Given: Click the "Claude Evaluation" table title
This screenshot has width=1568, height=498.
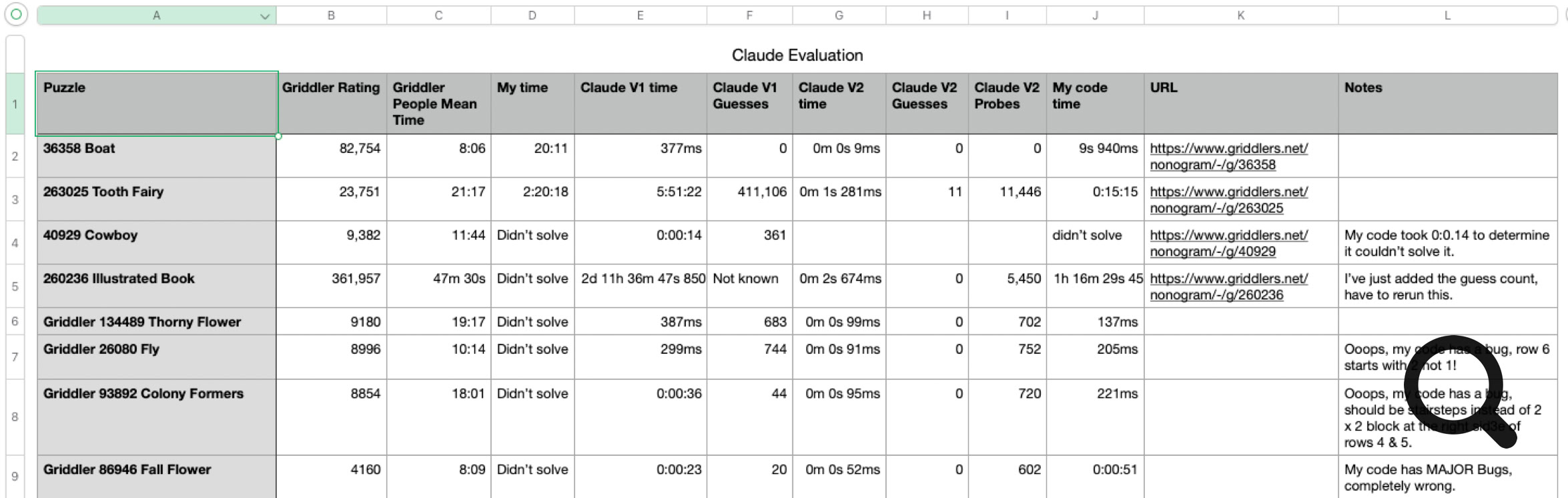Looking at the screenshot, I should [x=797, y=55].
